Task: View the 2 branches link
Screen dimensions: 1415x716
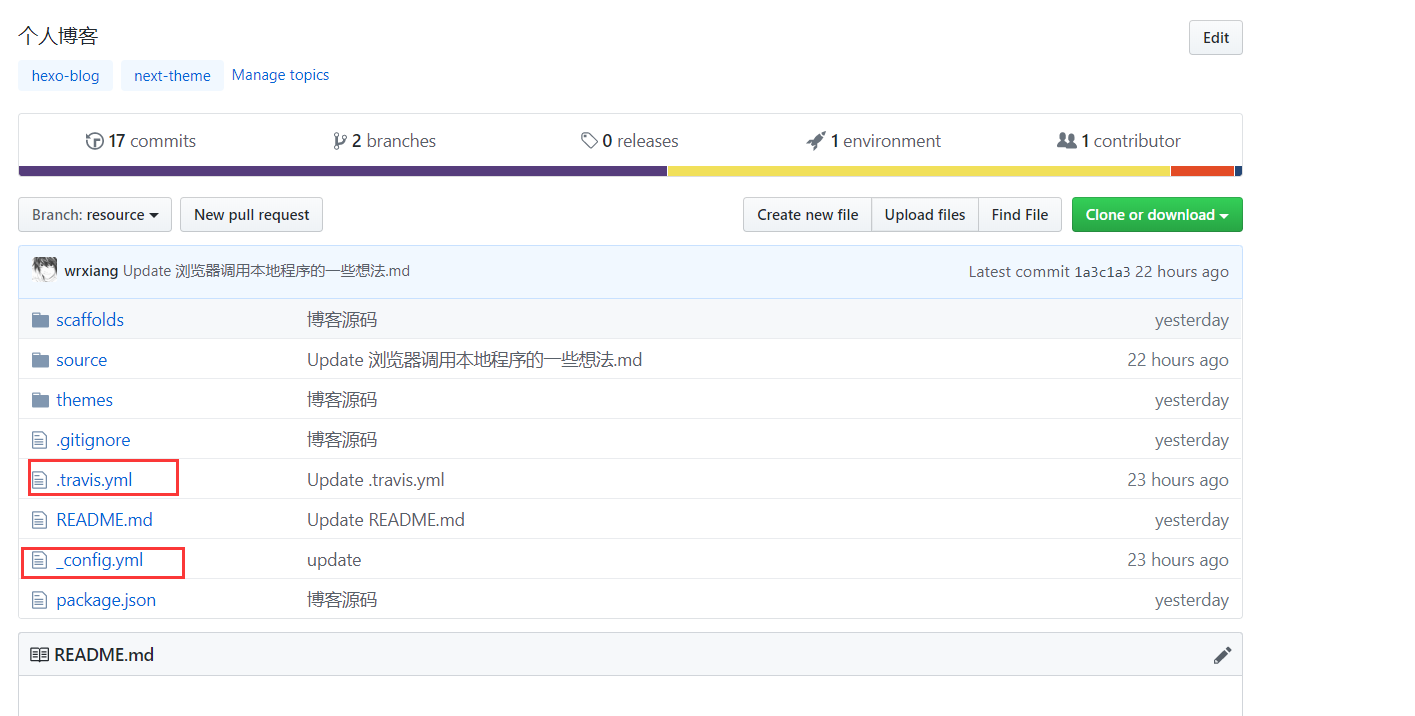Action: [385, 141]
